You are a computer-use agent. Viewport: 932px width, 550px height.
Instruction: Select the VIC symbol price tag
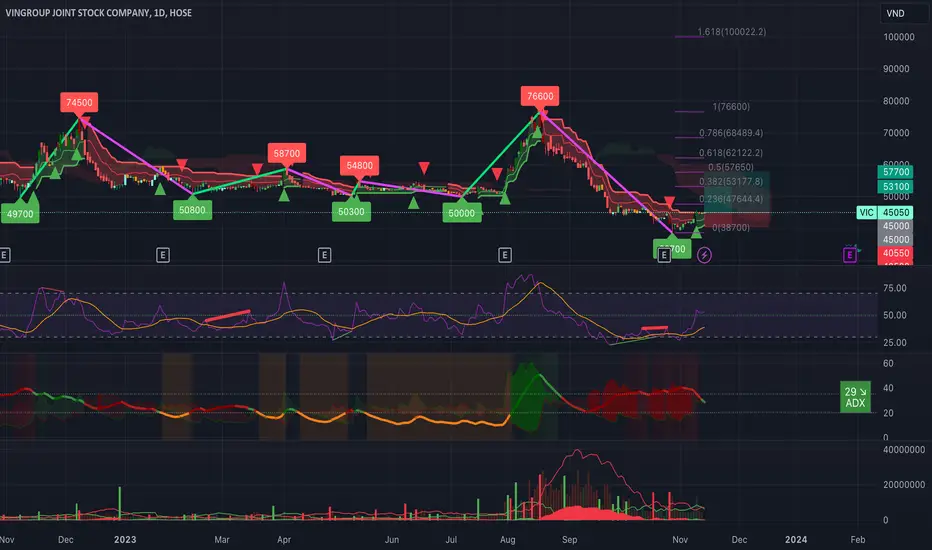(x=867, y=212)
